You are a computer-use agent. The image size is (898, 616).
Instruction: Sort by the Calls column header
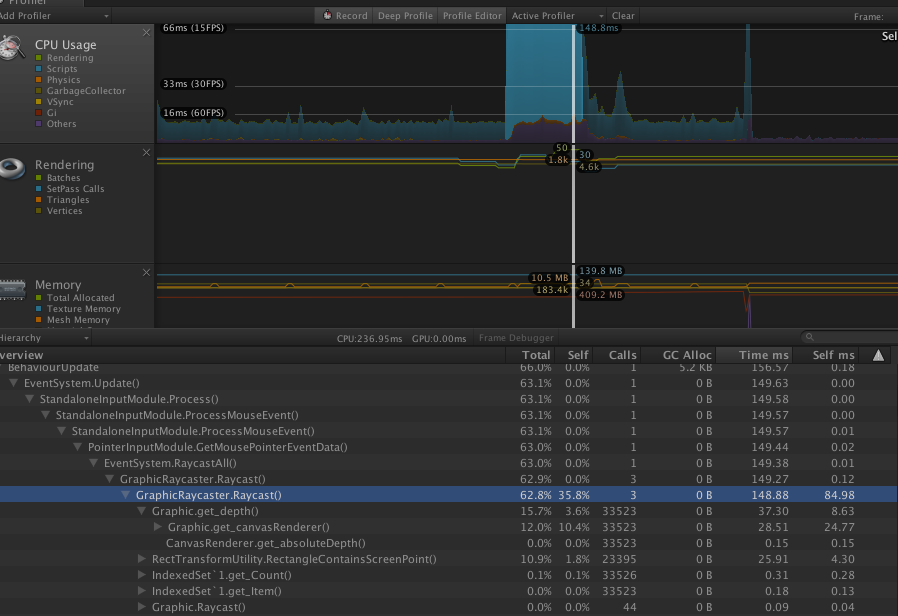click(617, 355)
